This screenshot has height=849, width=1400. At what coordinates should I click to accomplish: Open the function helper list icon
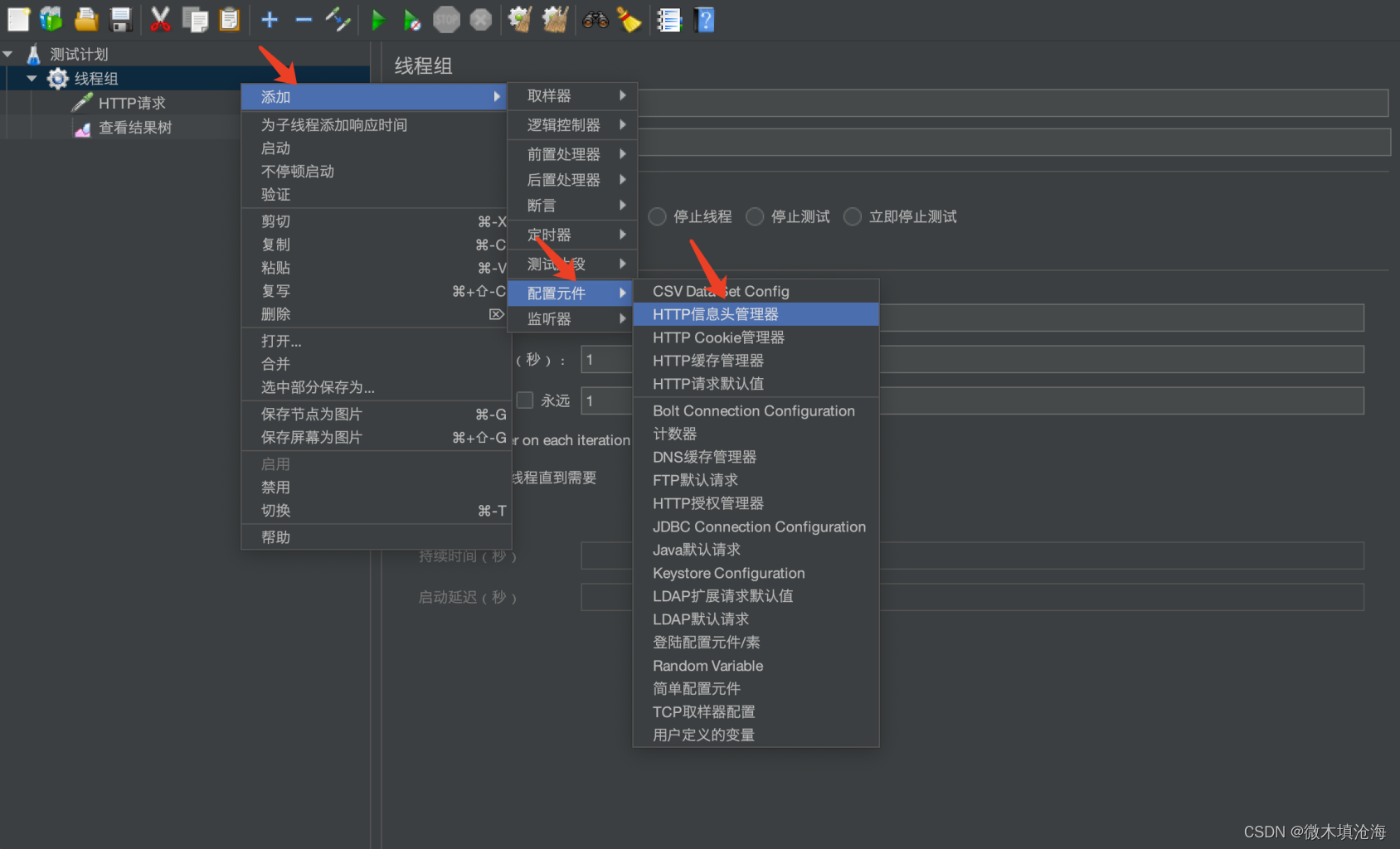pyautogui.click(x=669, y=19)
